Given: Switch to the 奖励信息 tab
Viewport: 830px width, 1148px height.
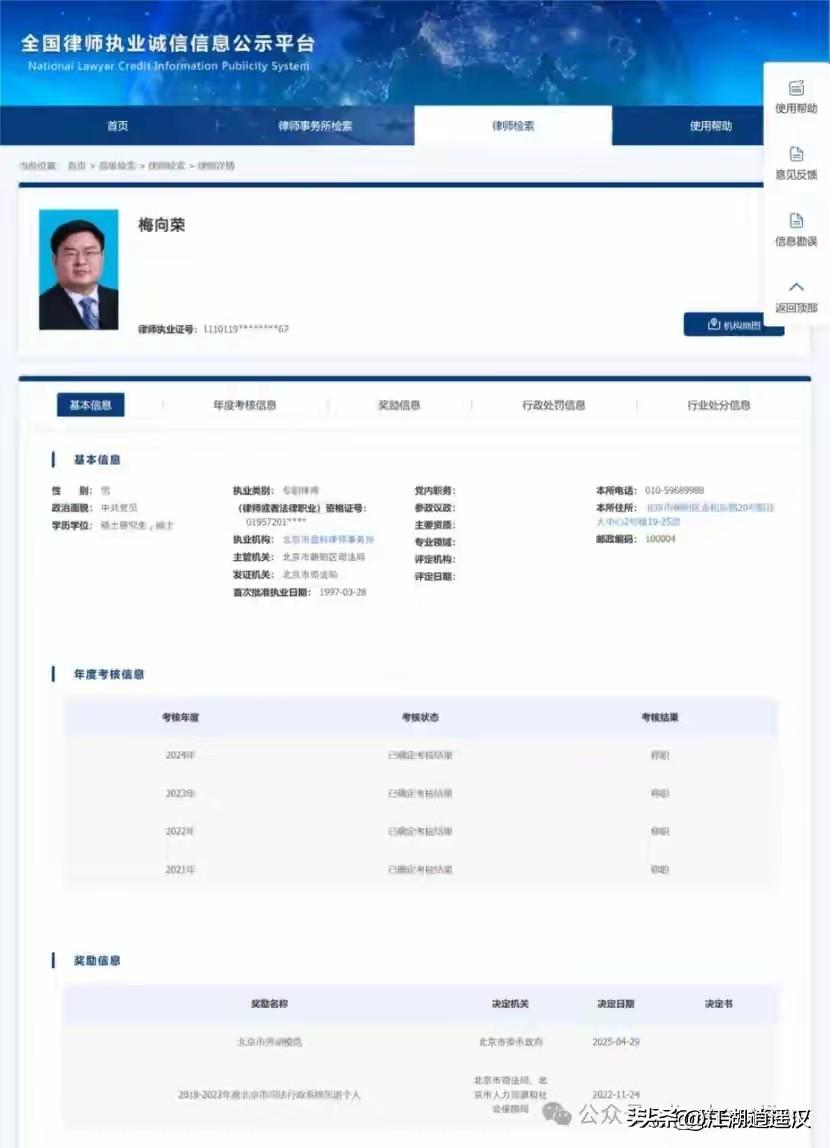Looking at the screenshot, I should (x=399, y=405).
